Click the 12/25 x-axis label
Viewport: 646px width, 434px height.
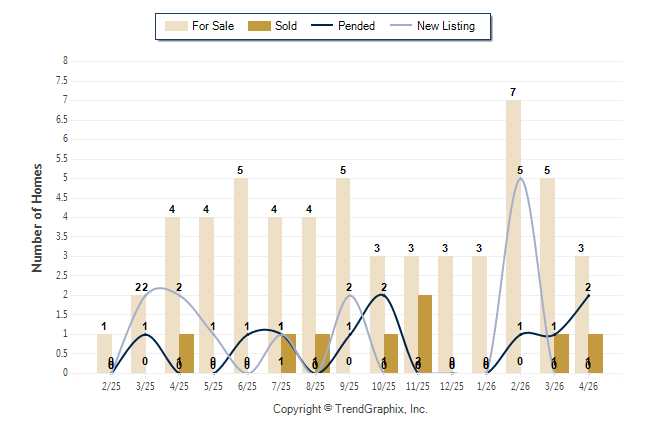coord(452,386)
